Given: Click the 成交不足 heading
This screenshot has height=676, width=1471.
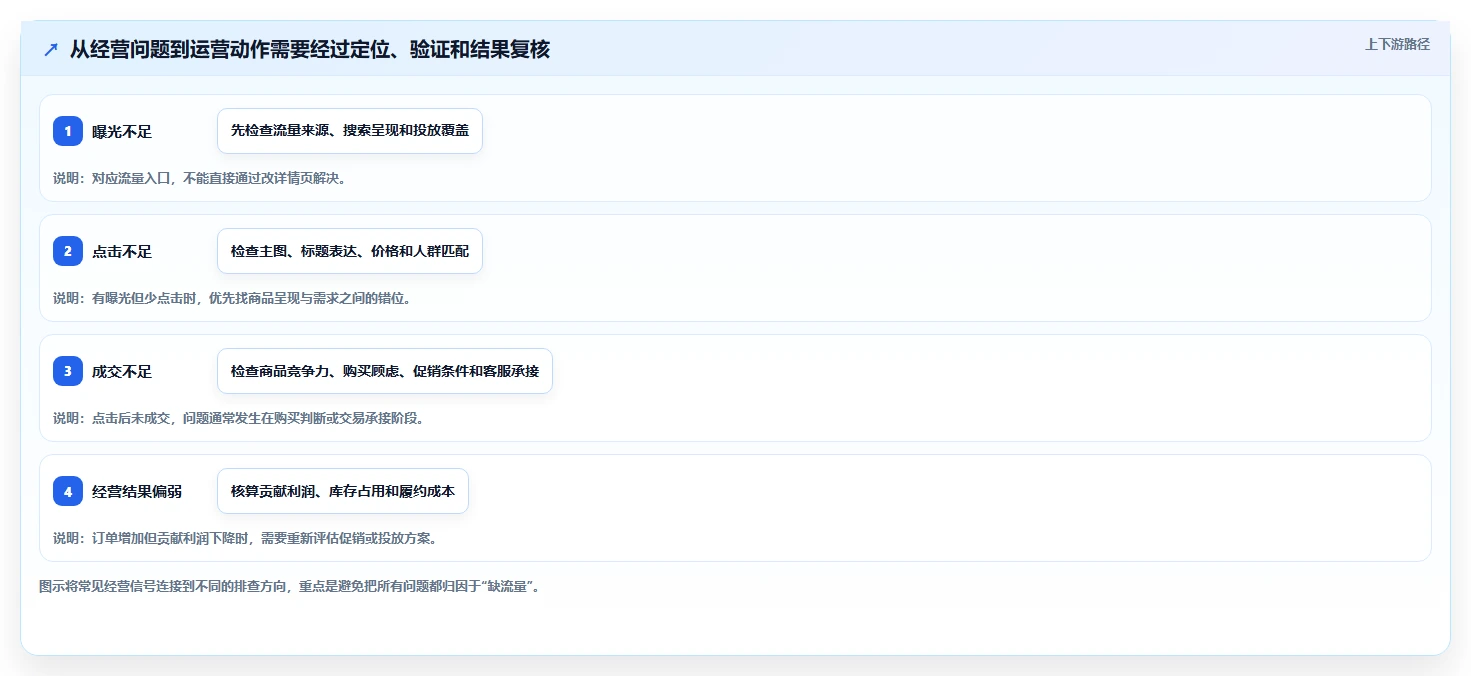Looking at the screenshot, I should [x=122, y=371].
